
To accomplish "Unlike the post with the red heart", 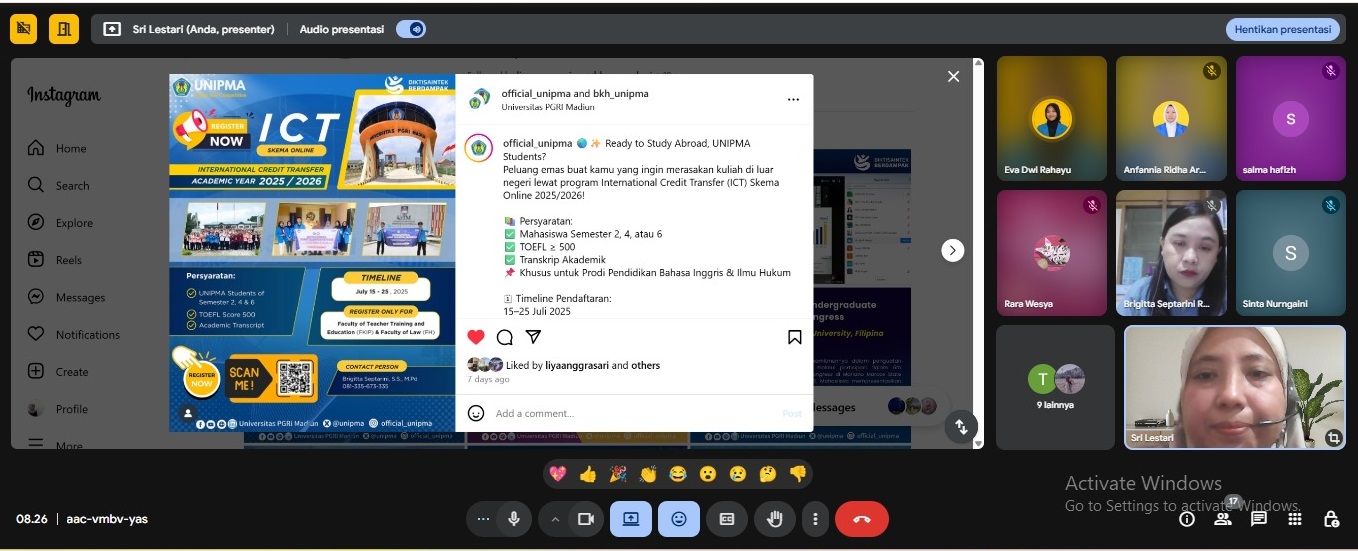I will pyautogui.click(x=476, y=337).
